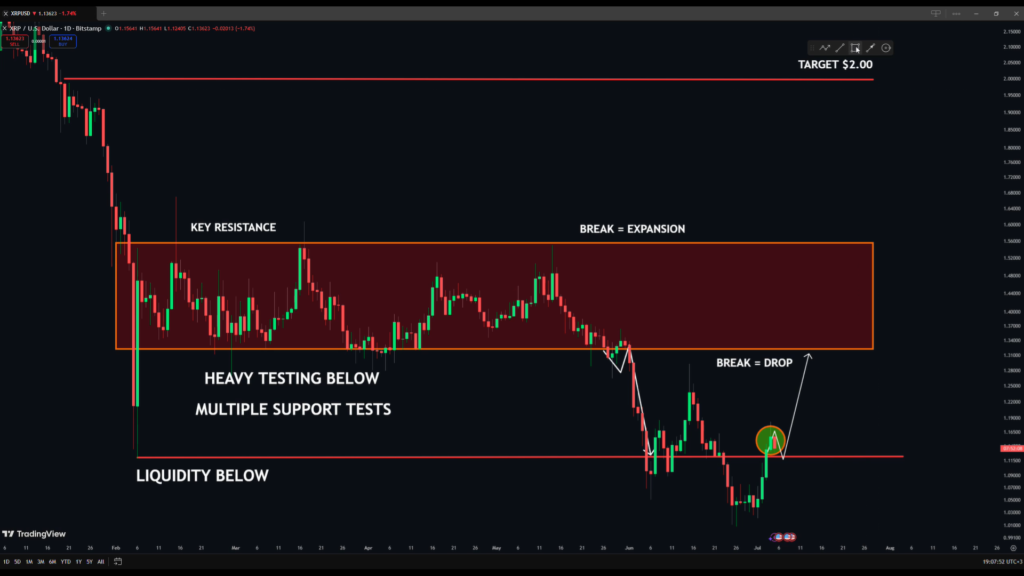Close the XRPUSD tab
The height and width of the screenshot is (576, 1024).
click(5, 13)
